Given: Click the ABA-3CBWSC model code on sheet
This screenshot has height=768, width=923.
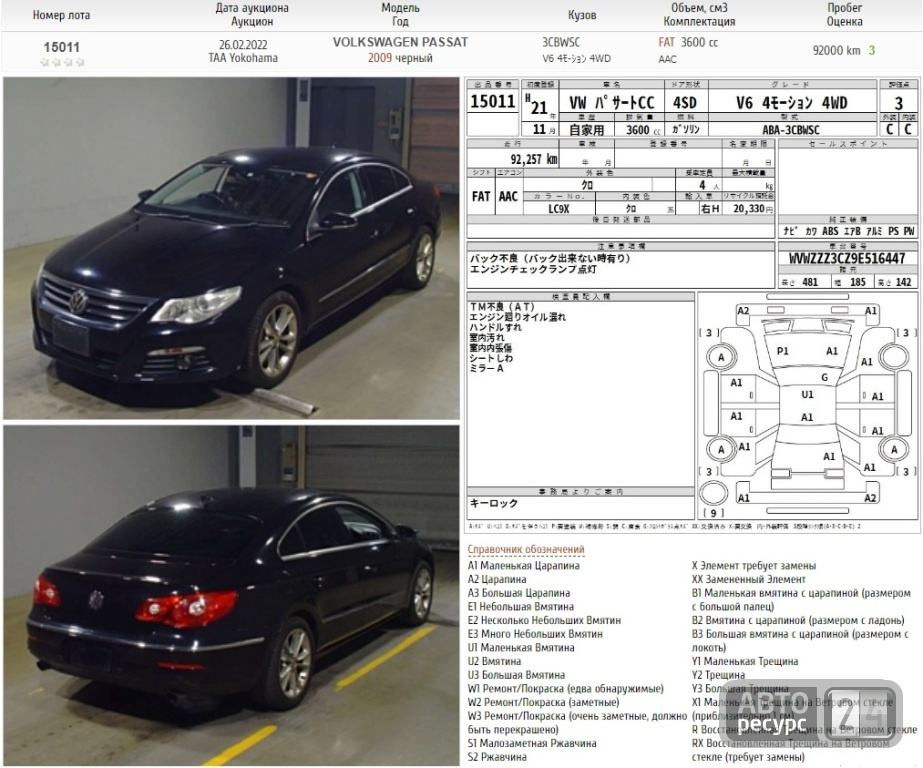Looking at the screenshot, I should [791, 129].
